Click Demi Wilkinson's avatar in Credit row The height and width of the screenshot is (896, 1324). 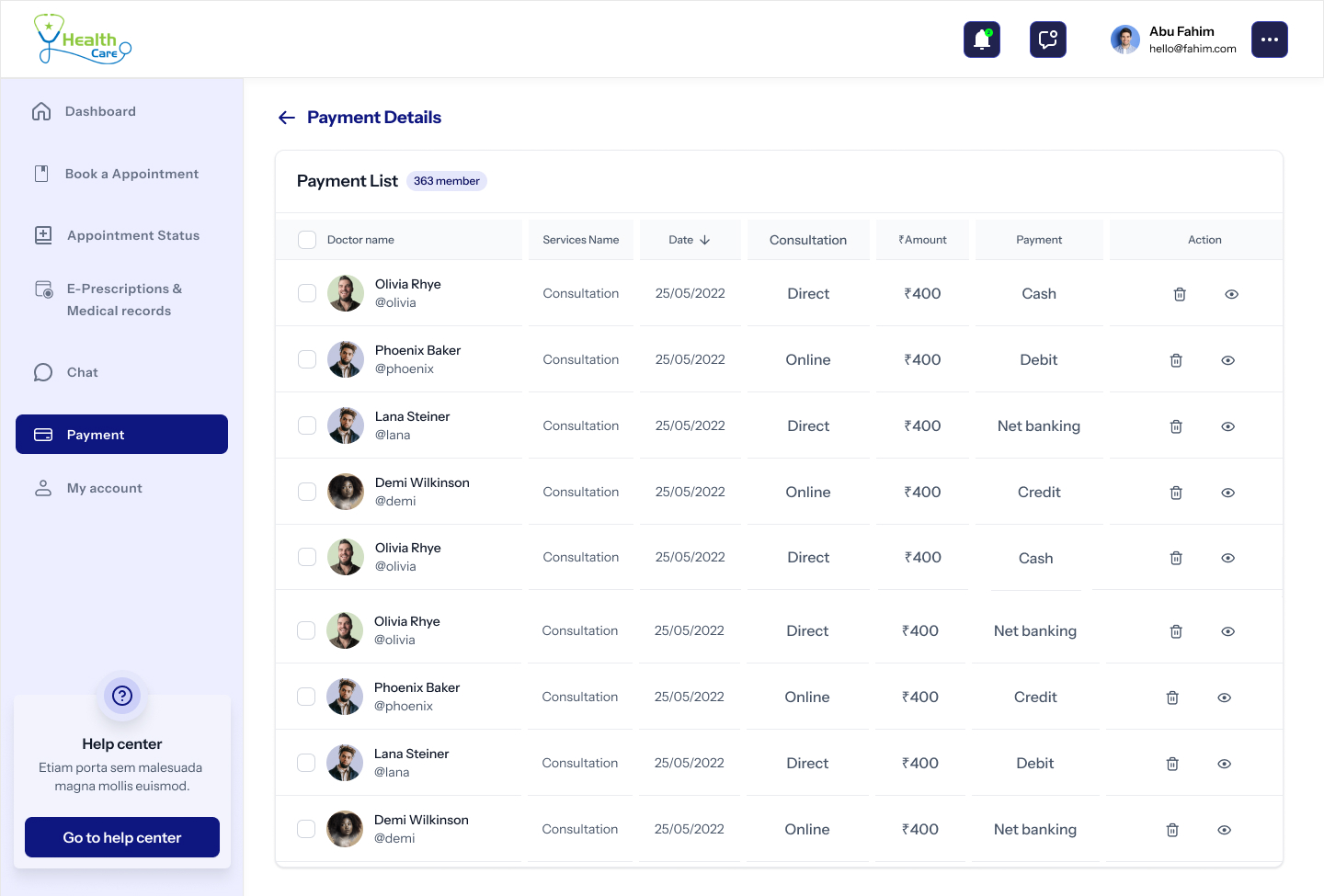[346, 492]
